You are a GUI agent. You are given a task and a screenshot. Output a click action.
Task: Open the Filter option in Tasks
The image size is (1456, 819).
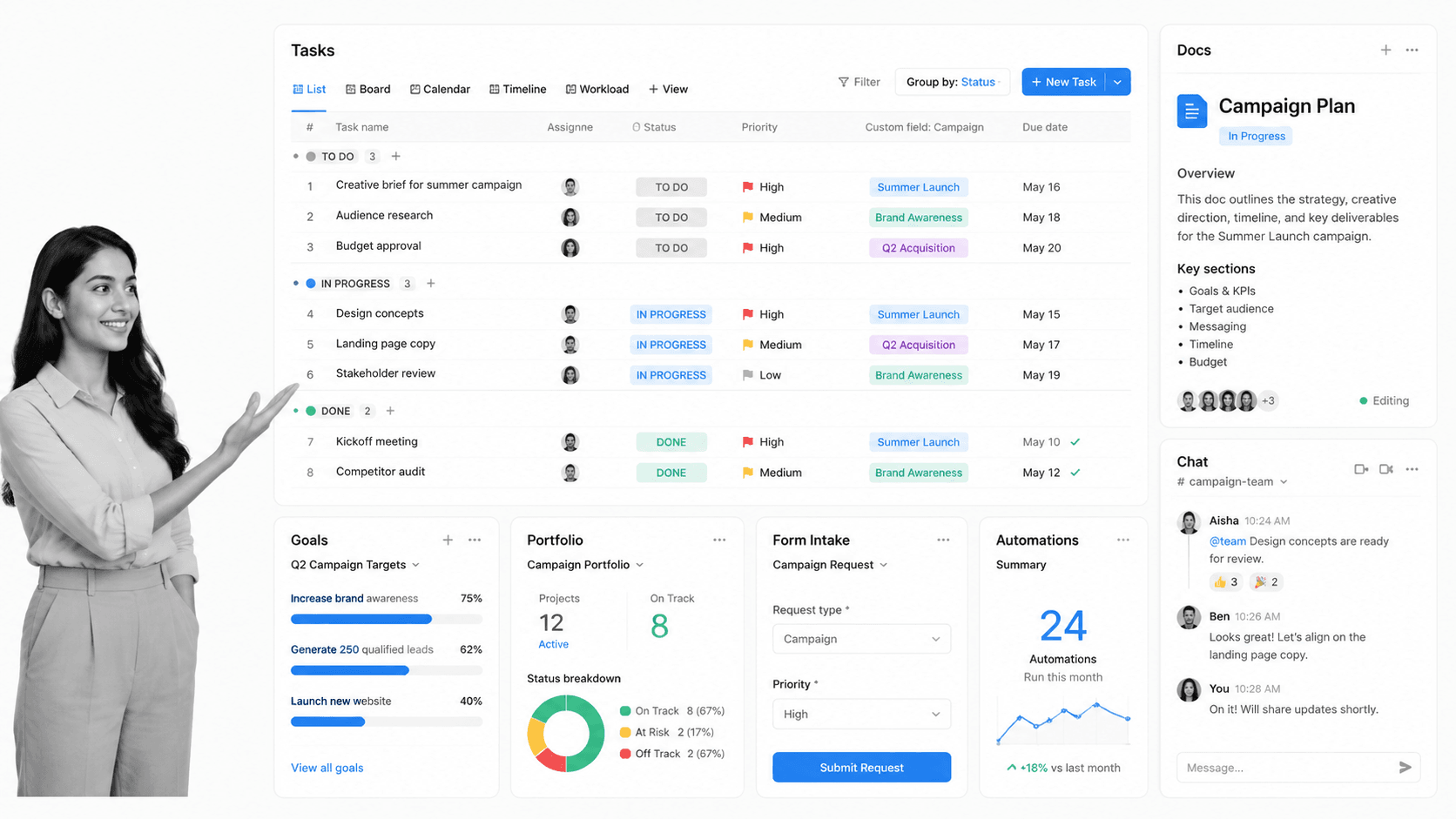click(859, 82)
